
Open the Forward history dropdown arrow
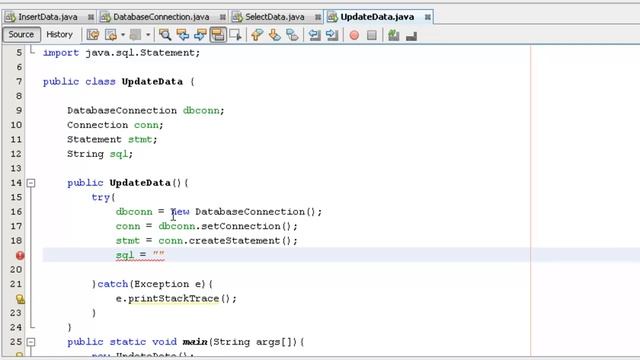coord(148,35)
